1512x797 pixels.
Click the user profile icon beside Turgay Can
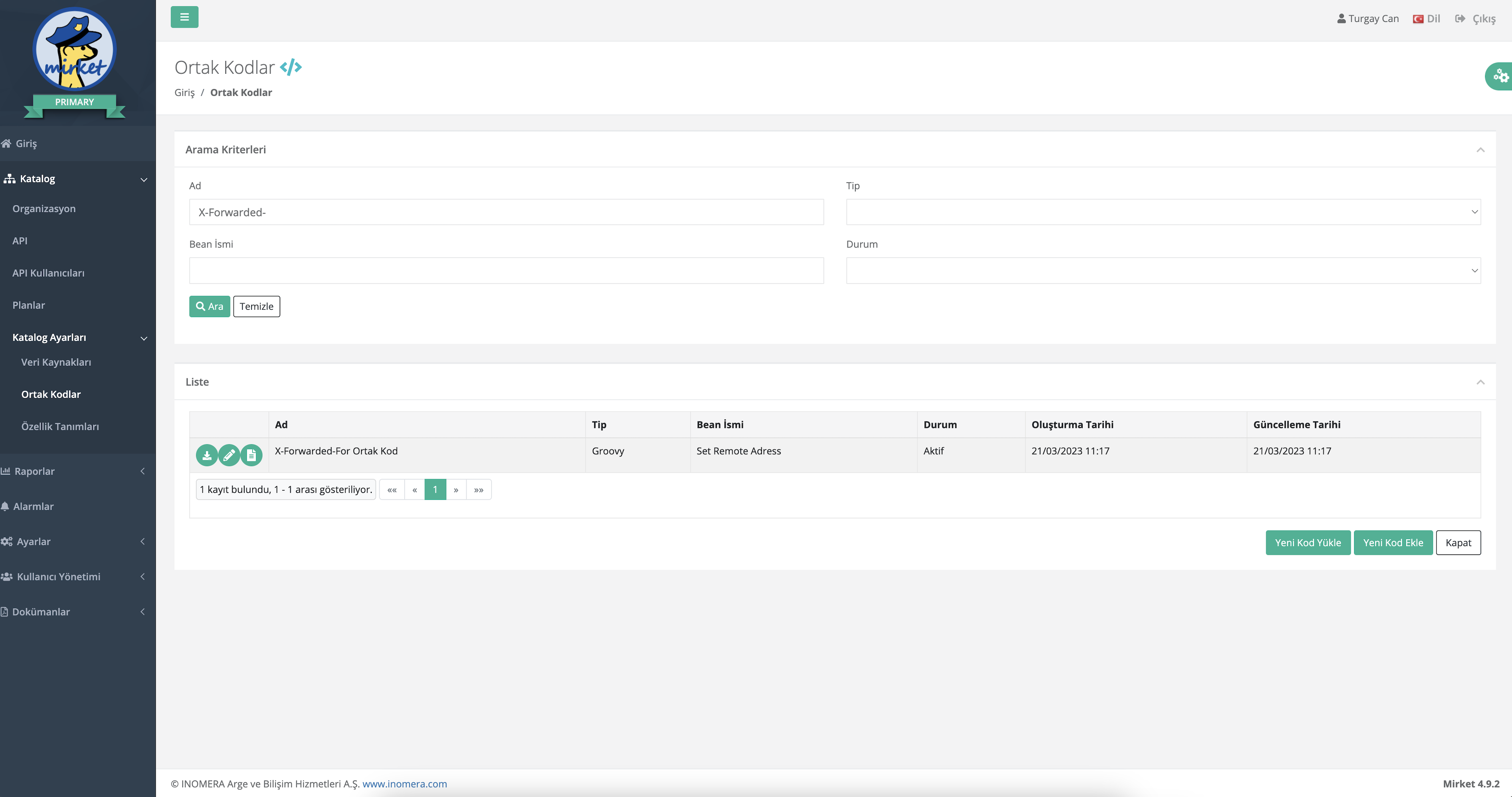1341,19
